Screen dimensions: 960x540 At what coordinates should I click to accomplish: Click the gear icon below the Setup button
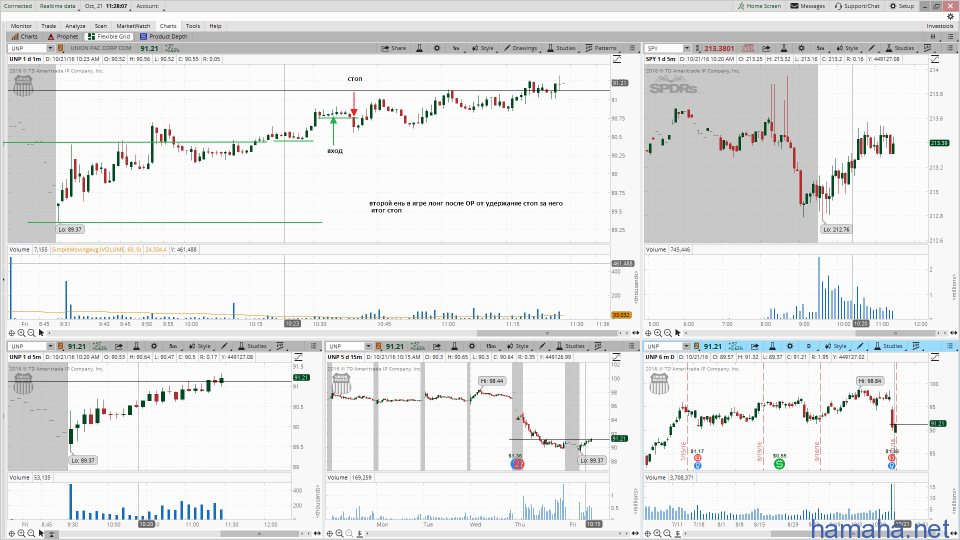tap(950, 17)
